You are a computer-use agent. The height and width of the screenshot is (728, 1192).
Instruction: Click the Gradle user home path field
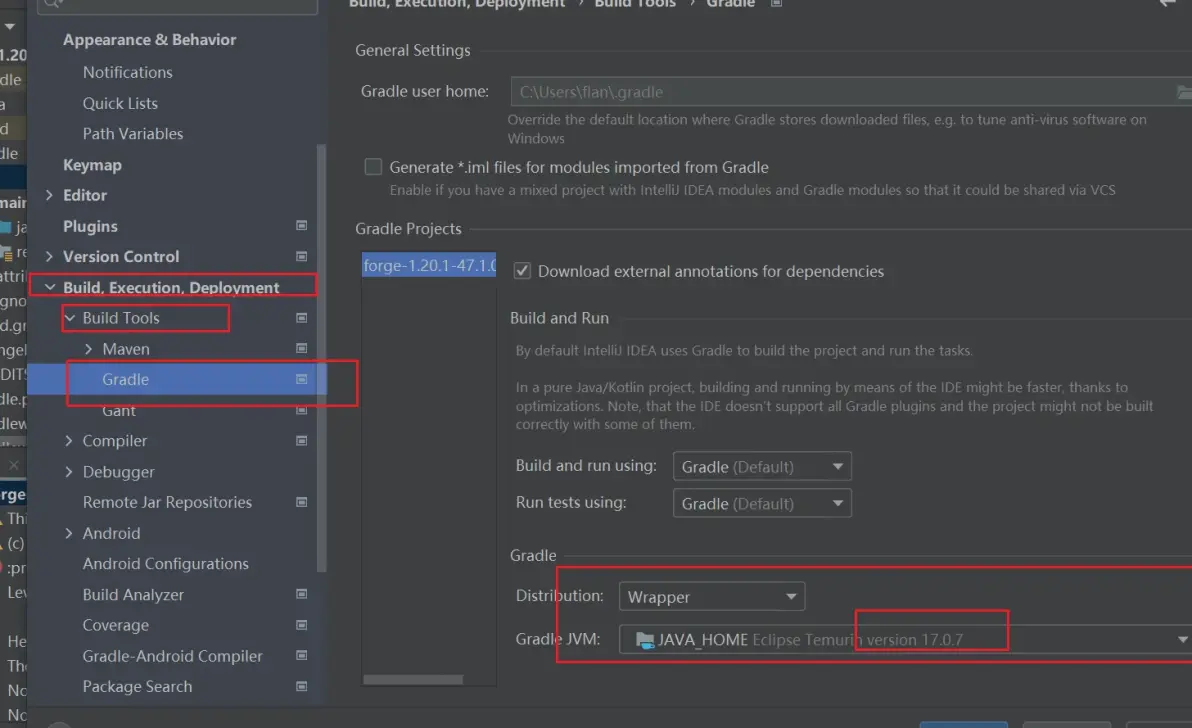[840, 92]
